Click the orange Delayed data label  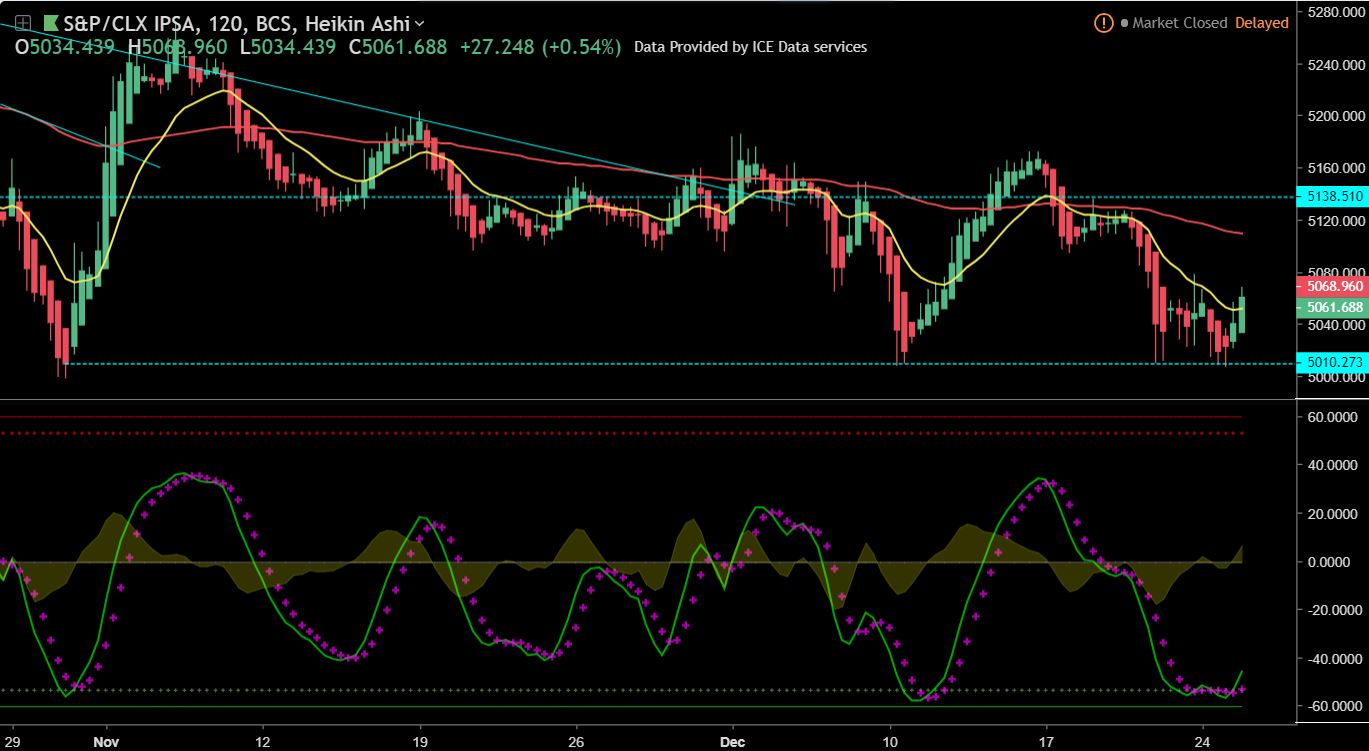1262,22
